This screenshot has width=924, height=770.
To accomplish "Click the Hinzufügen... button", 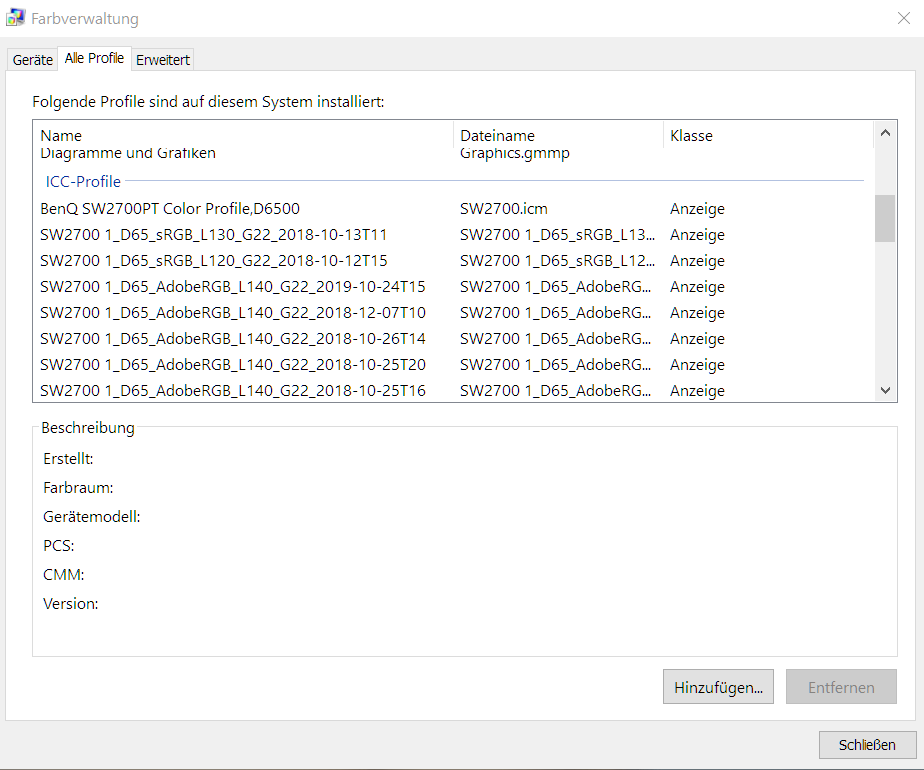I will (x=717, y=687).
